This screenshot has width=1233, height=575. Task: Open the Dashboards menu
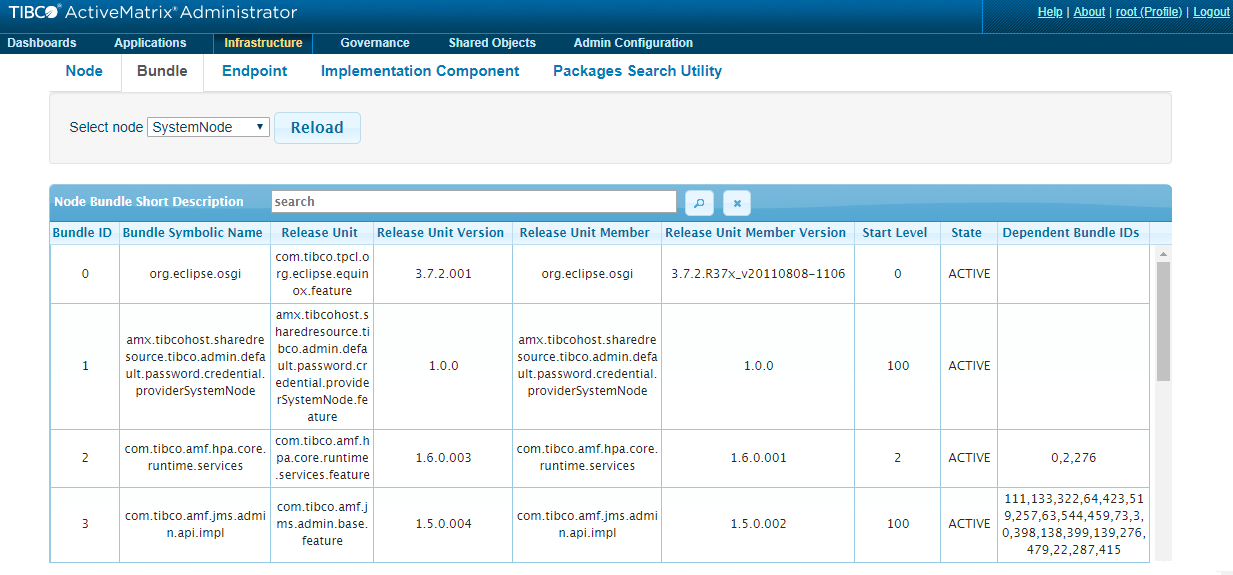pos(41,43)
